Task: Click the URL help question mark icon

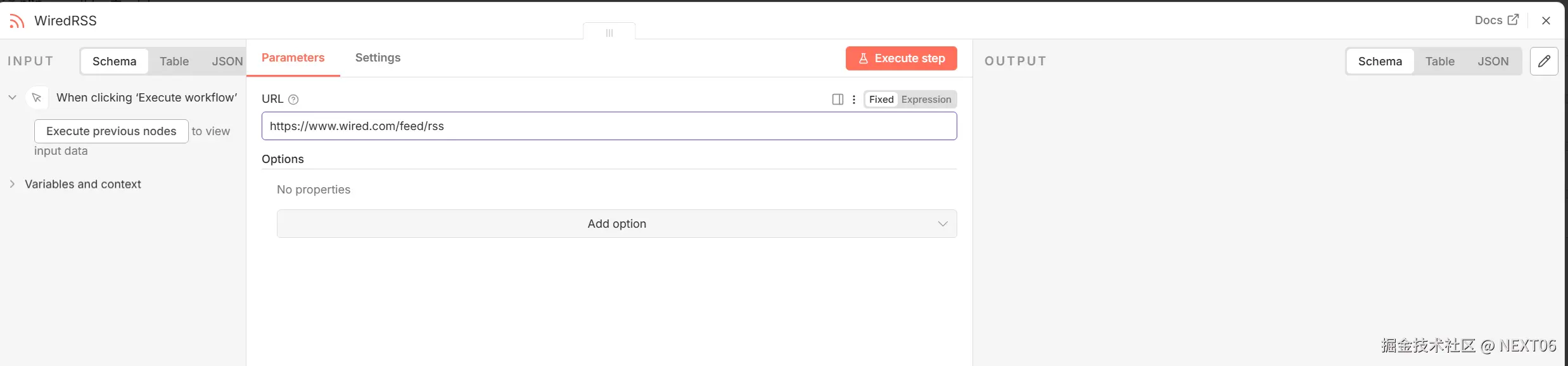Action: tap(293, 100)
